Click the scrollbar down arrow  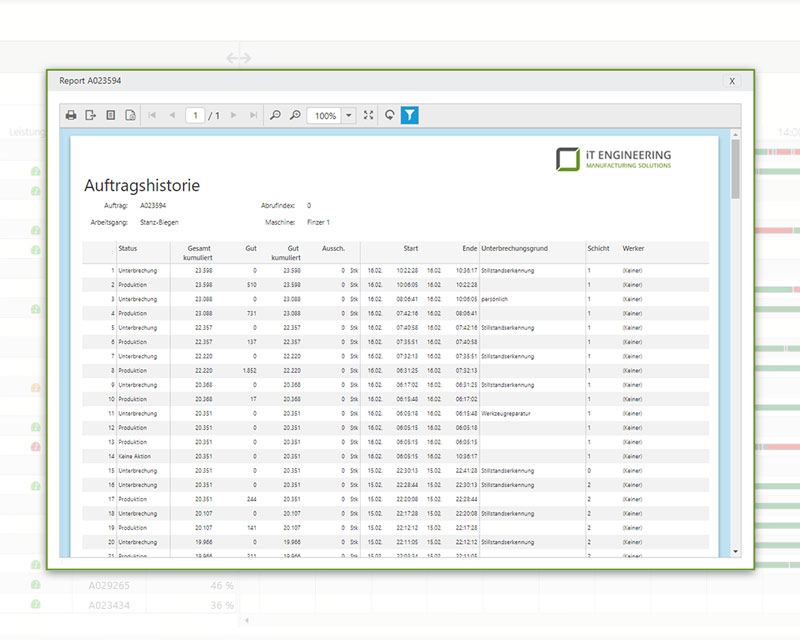point(736,551)
